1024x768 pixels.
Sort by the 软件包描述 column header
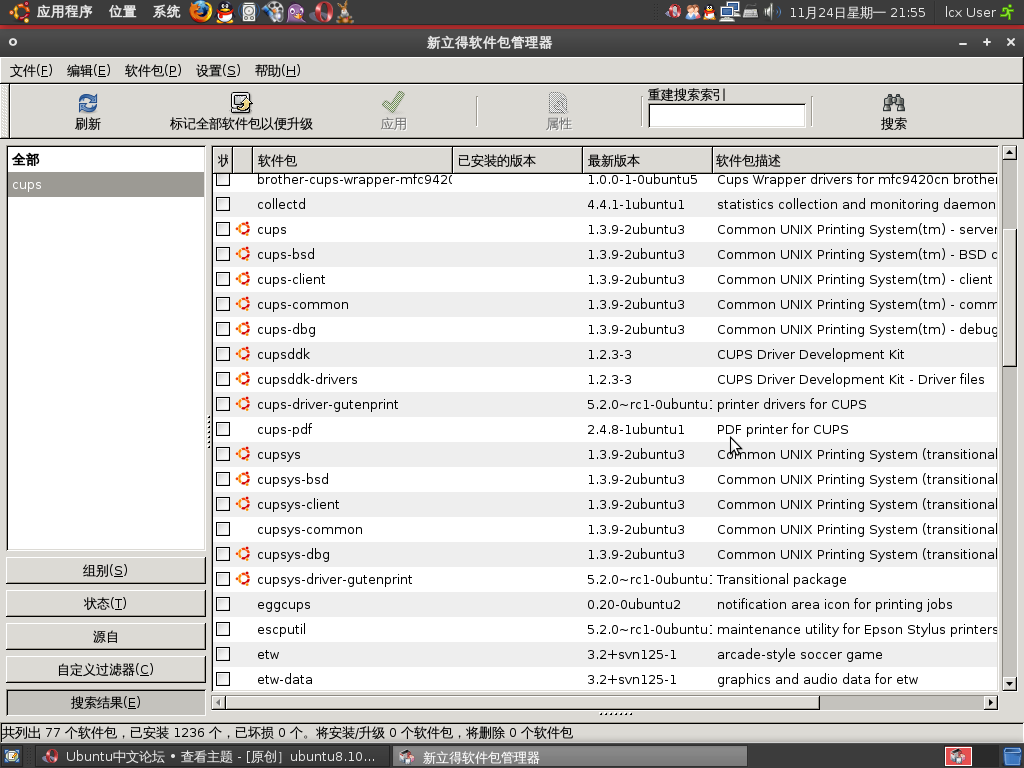855,161
